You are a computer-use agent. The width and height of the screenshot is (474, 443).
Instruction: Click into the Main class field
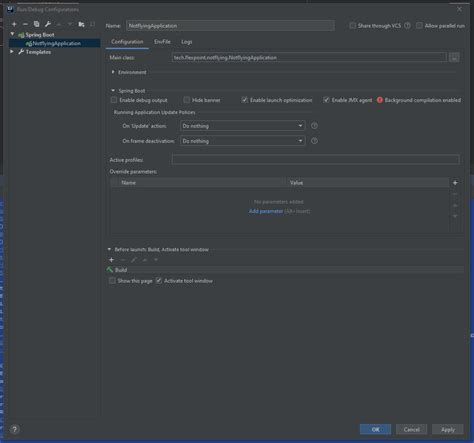[x=309, y=58]
